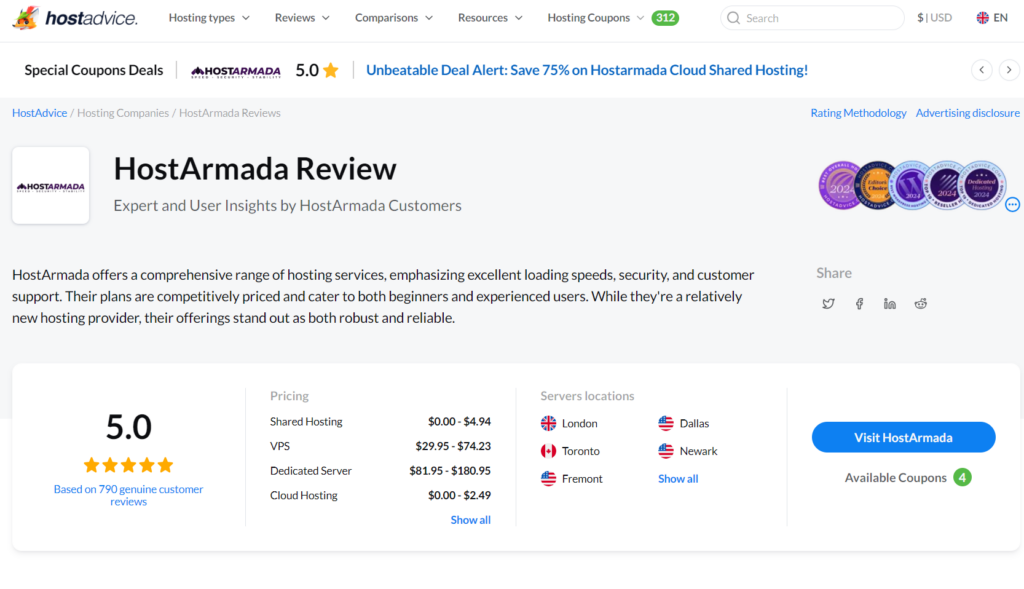The height and width of the screenshot is (589, 1024).
Task: Open the USD currency selector
Action: [935, 18]
